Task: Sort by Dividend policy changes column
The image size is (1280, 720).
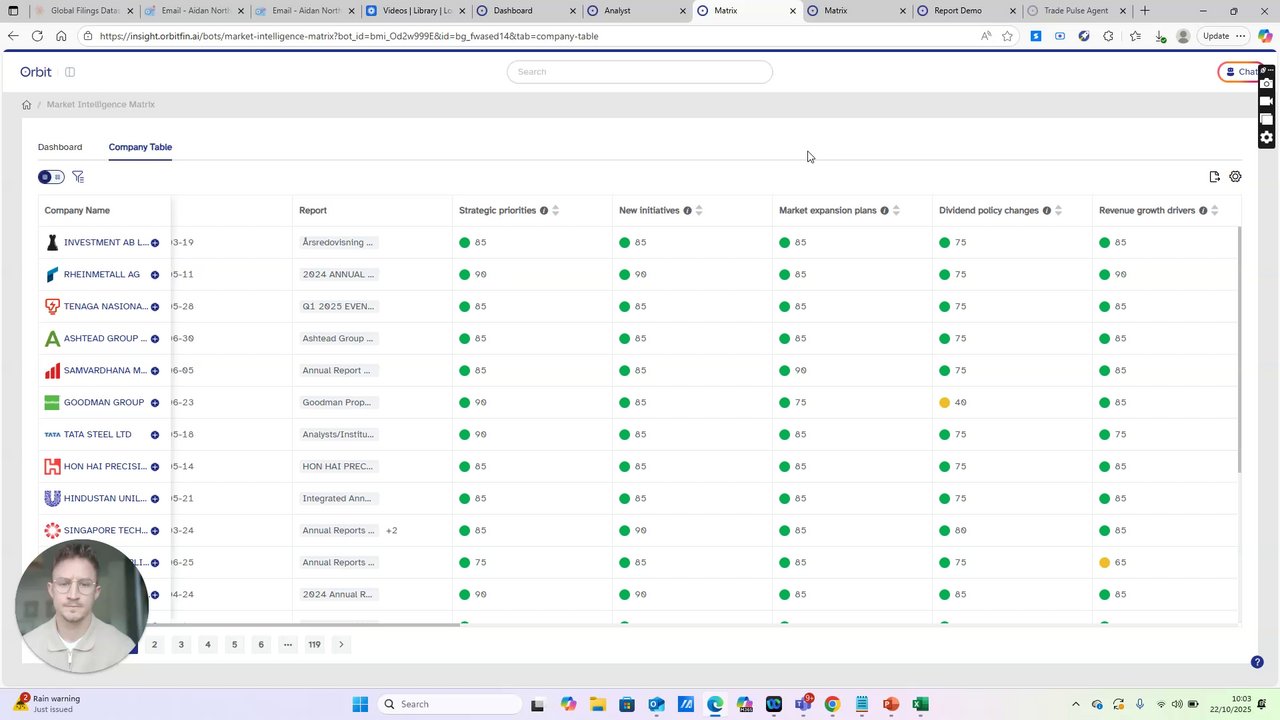Action: 1058,211
